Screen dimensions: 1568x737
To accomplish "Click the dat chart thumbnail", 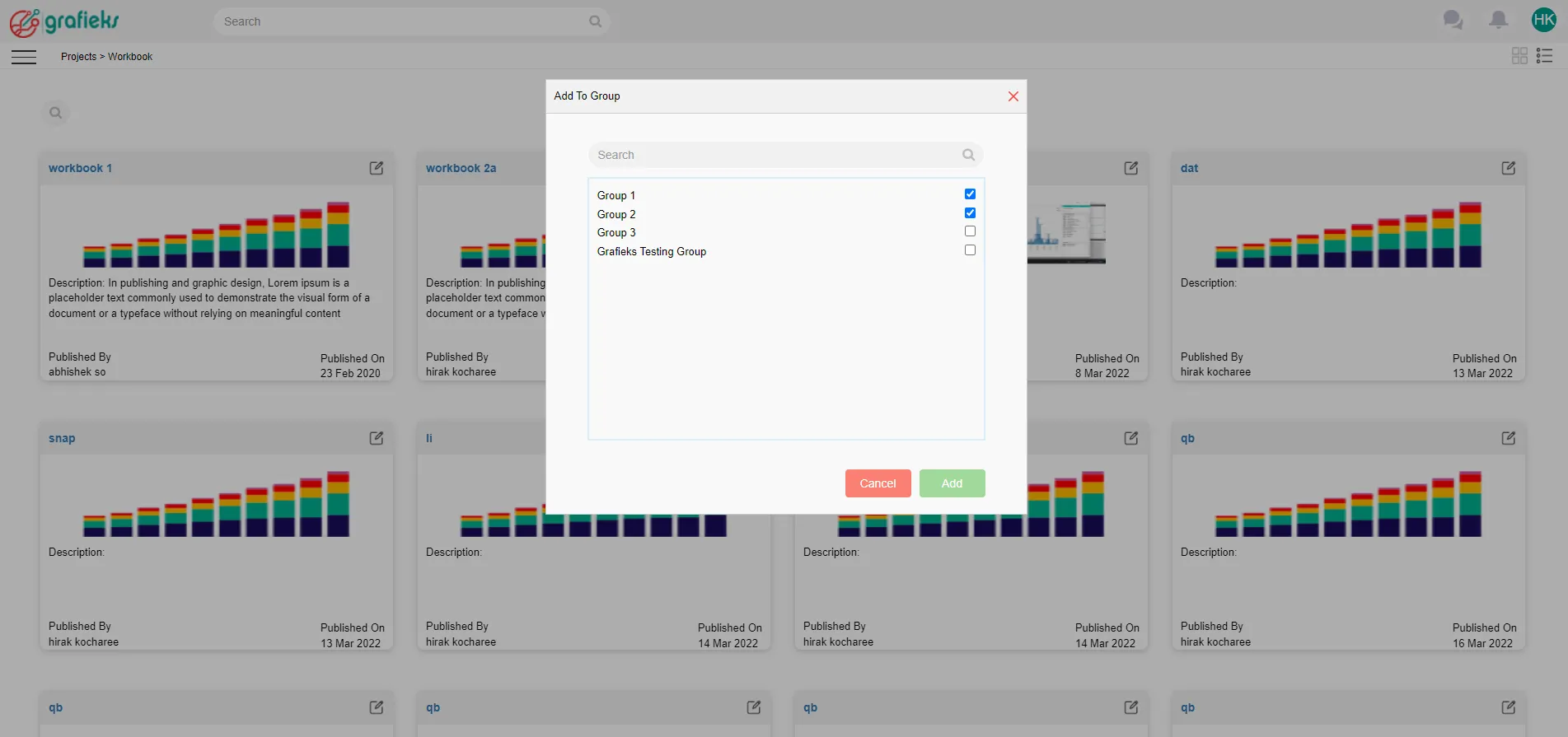I will [1348, 234].
